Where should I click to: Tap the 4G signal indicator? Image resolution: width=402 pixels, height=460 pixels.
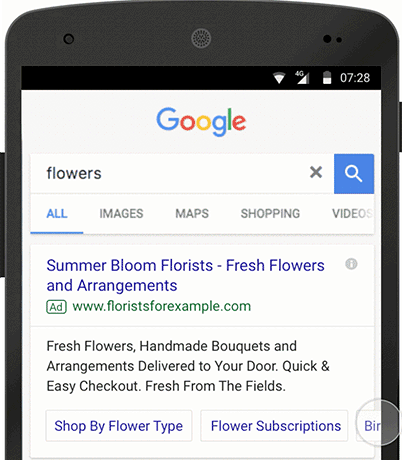pos(302,77)
